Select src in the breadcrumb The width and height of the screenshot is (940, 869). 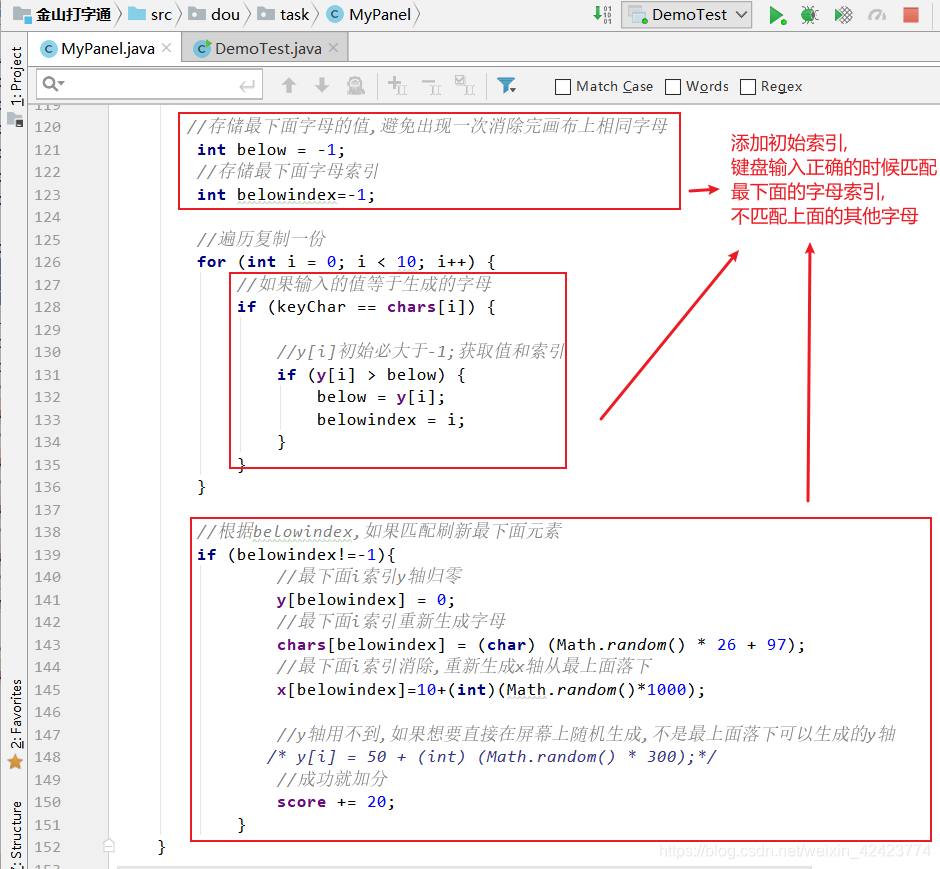click(150, 14)
